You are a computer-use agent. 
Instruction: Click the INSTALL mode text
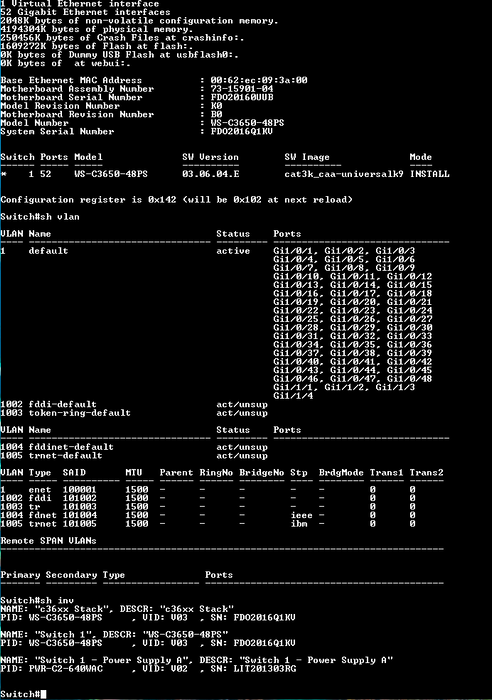click(x=429, y=174)
